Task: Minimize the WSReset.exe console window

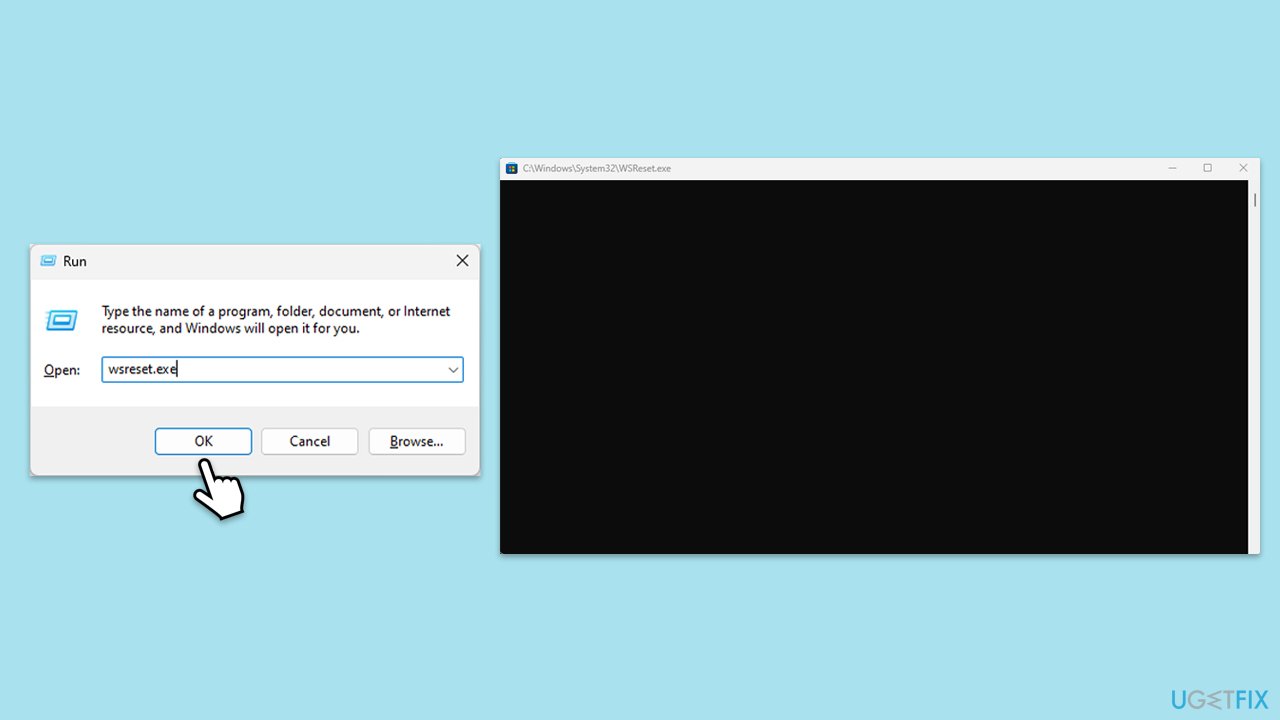Action: click(1173, 168)
